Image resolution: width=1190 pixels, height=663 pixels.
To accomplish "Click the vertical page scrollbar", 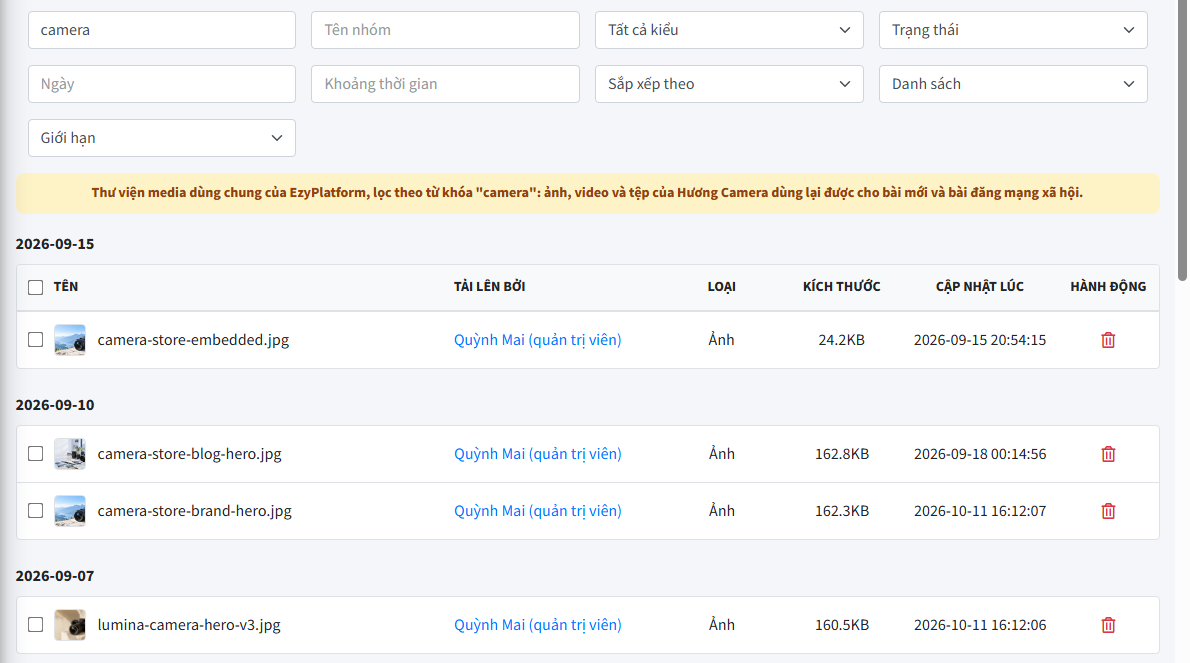I will click(x=1182, y=140).
